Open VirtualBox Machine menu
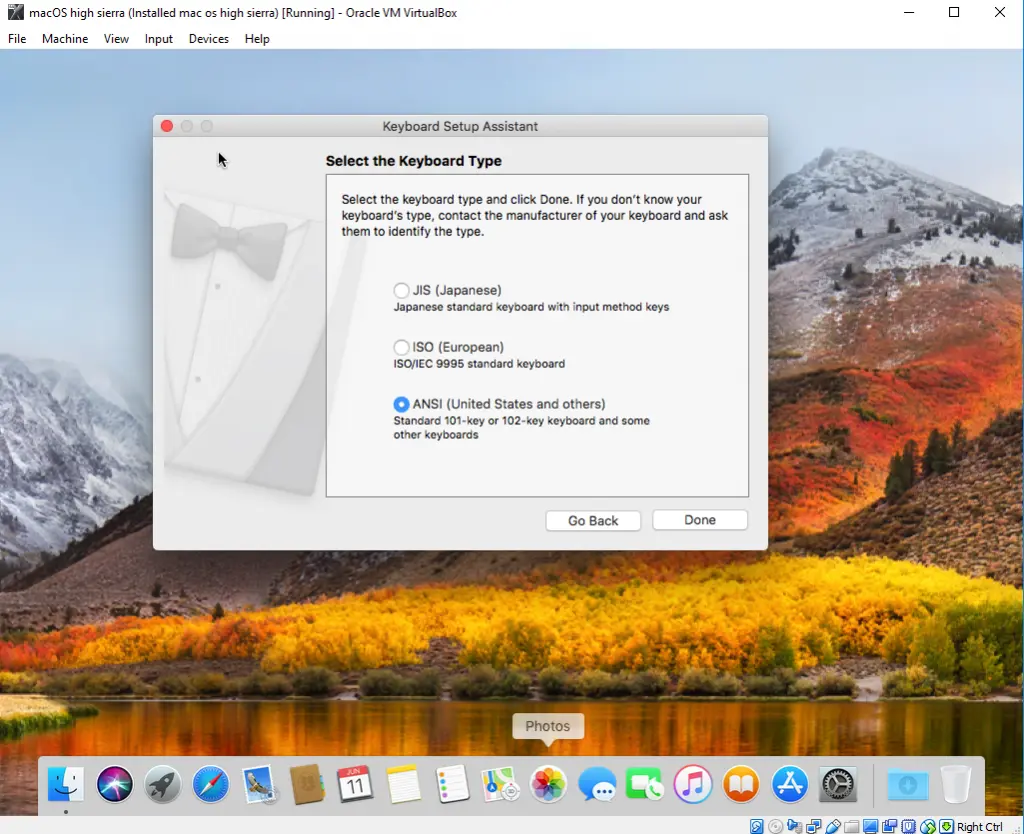This screenshot has width=1024, height=834. (65, 39)
